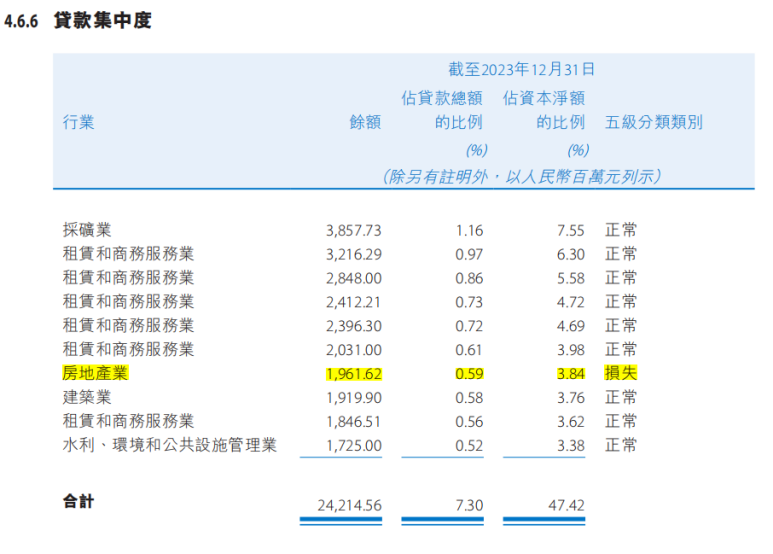Click the 24,214.56 total amount
Screen dimensions: 773x554
point(350,506)
